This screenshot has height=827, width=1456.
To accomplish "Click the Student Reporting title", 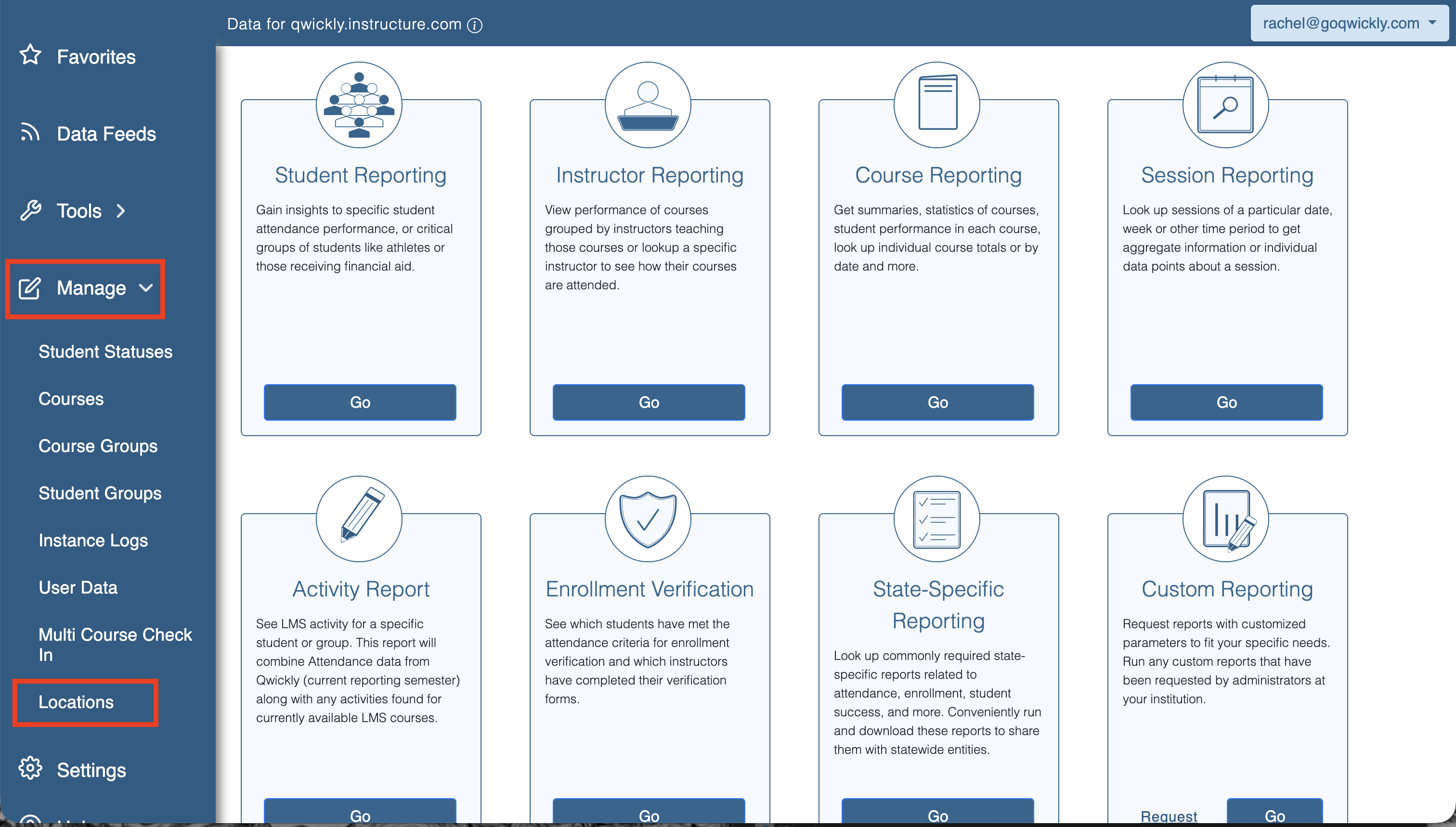I will click(361, 176).
